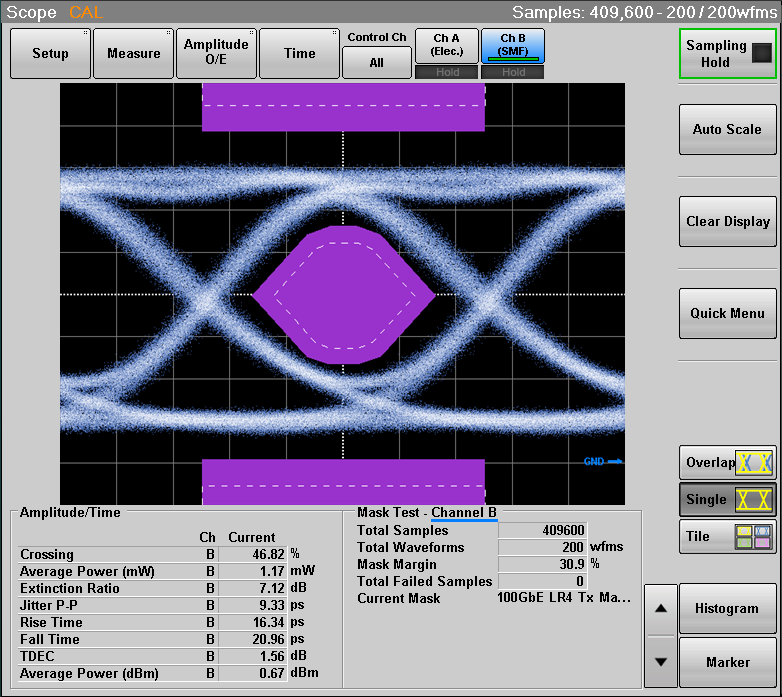Open the Time settings menu
782x697 pixels.
click(299, 54)
